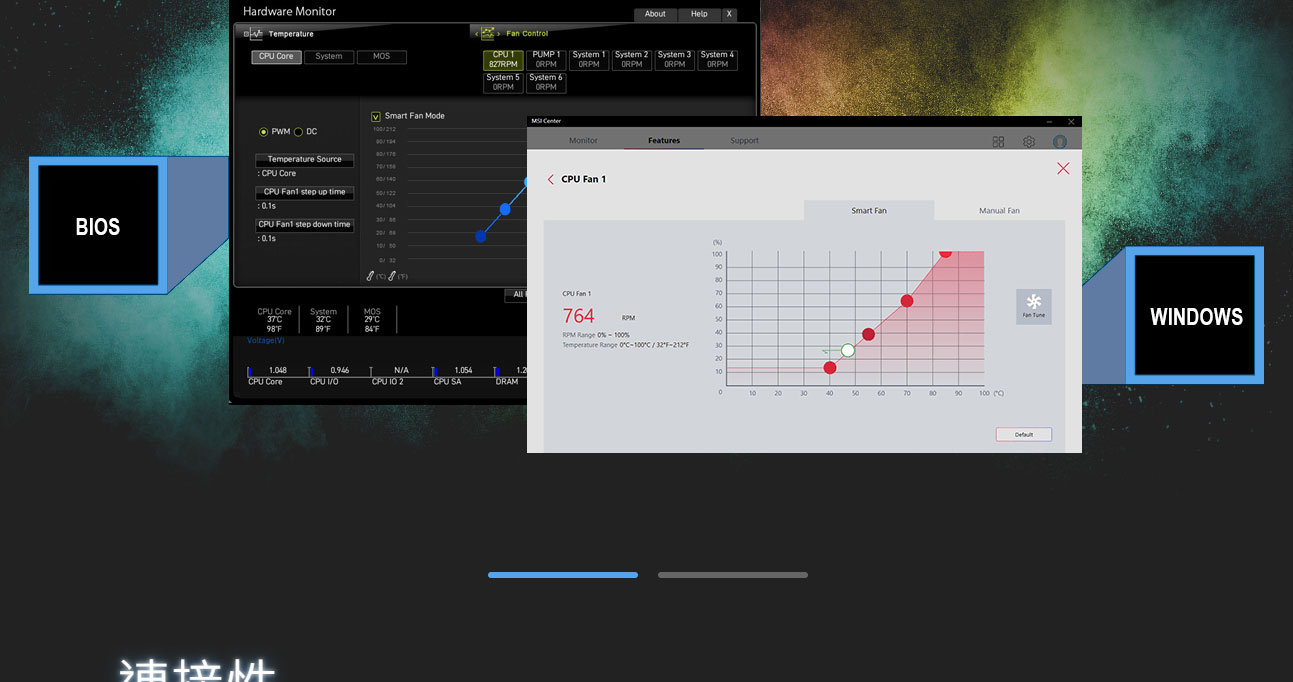The image size is (1293, 682).
Task: Select the first blue carousel indicator
Action: click(563, 575)
